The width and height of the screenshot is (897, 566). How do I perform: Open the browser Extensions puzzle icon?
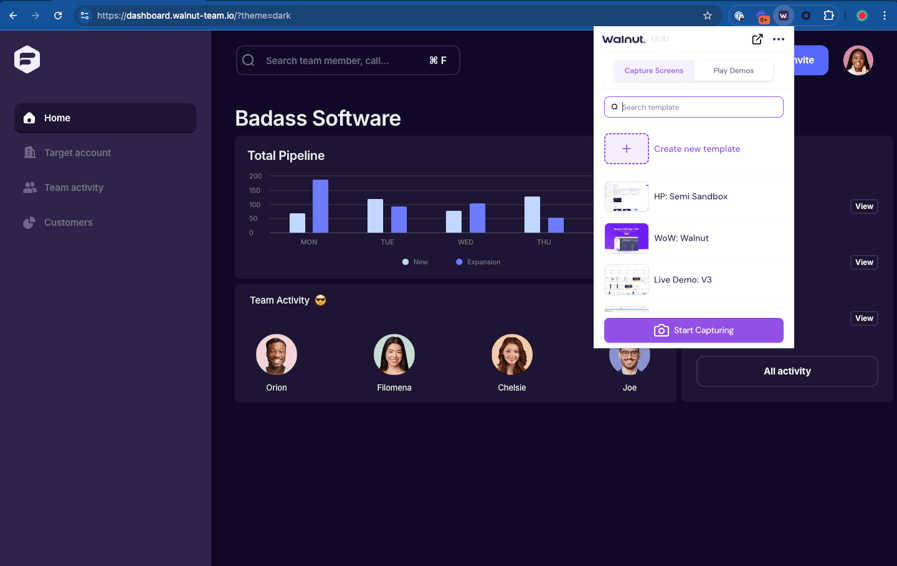tap(828, 15)
